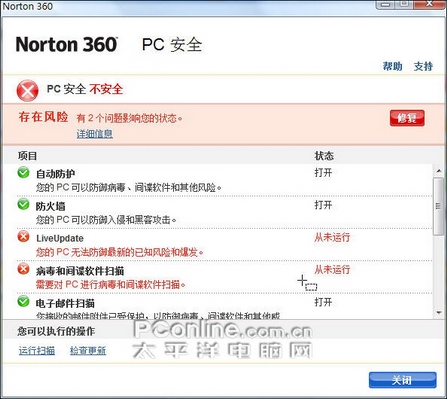
Task: Click the list scrollbar thumb
Action: pos(439,206)
